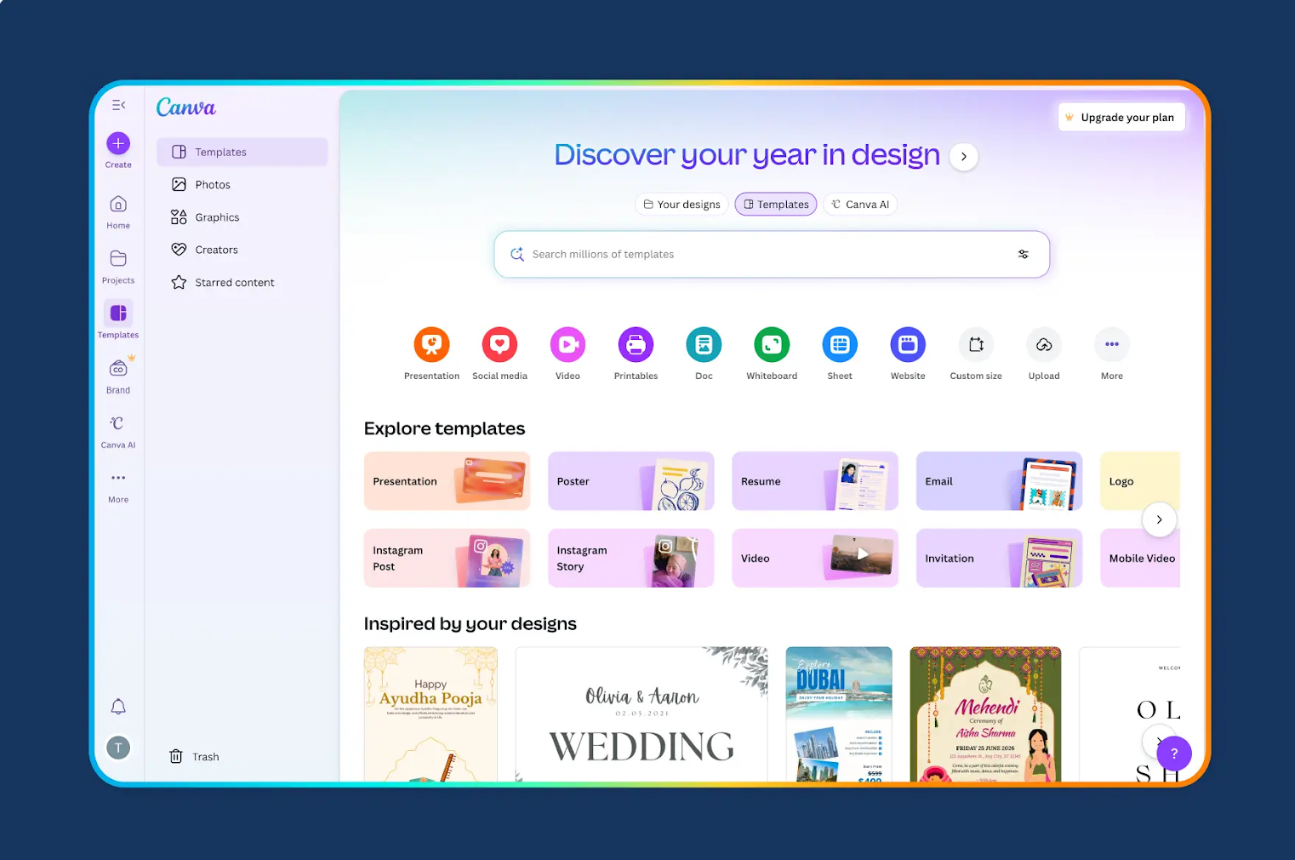
Task: Open Projects folder icon in sidebar
Action: tap(118, 258)
